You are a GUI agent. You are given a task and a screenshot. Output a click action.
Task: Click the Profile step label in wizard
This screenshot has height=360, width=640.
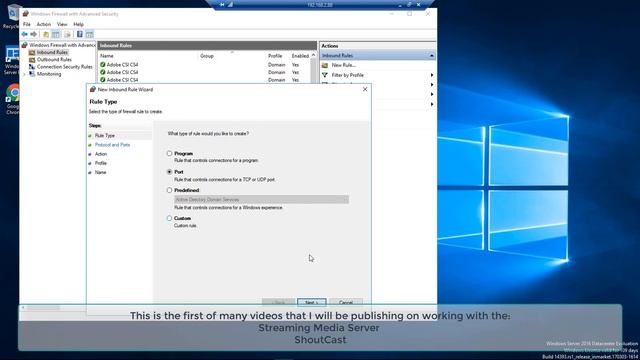(x=101, y=163)
